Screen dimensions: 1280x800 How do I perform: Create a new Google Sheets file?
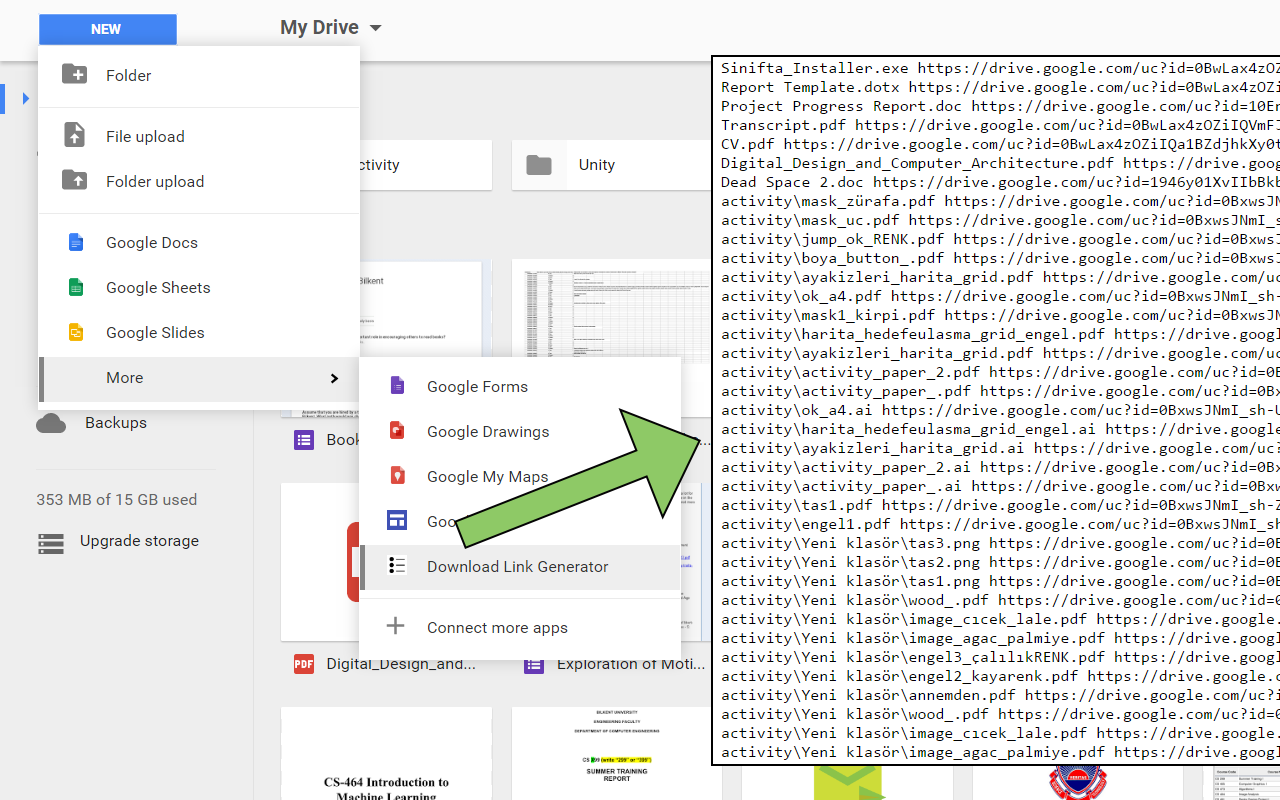(198, 287)
